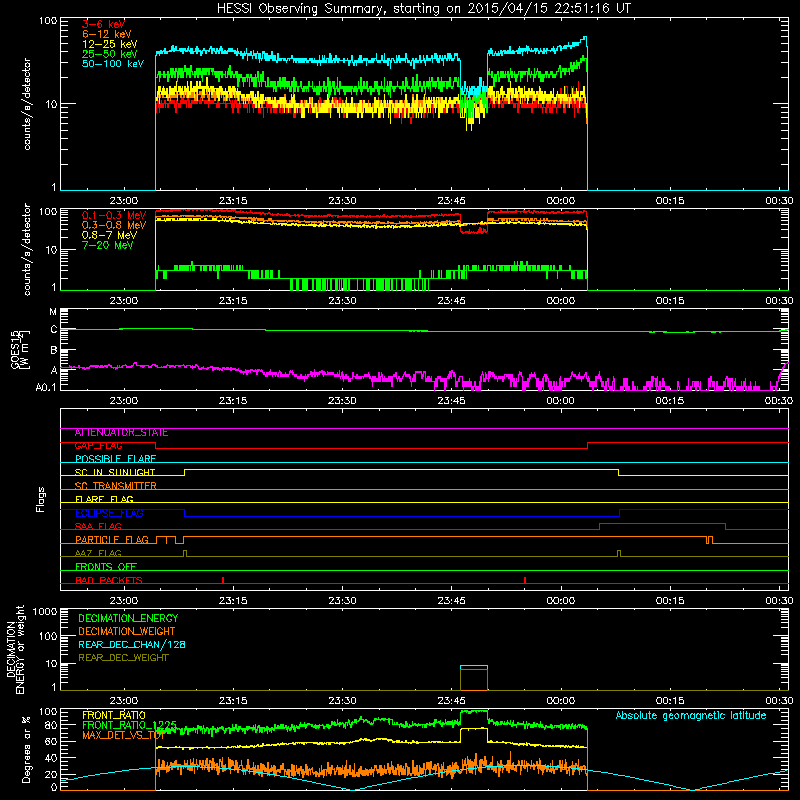Click the MAX_DET_VS_TOT legend label
This screenshot has width=800, height=800.
click(123, 735)
